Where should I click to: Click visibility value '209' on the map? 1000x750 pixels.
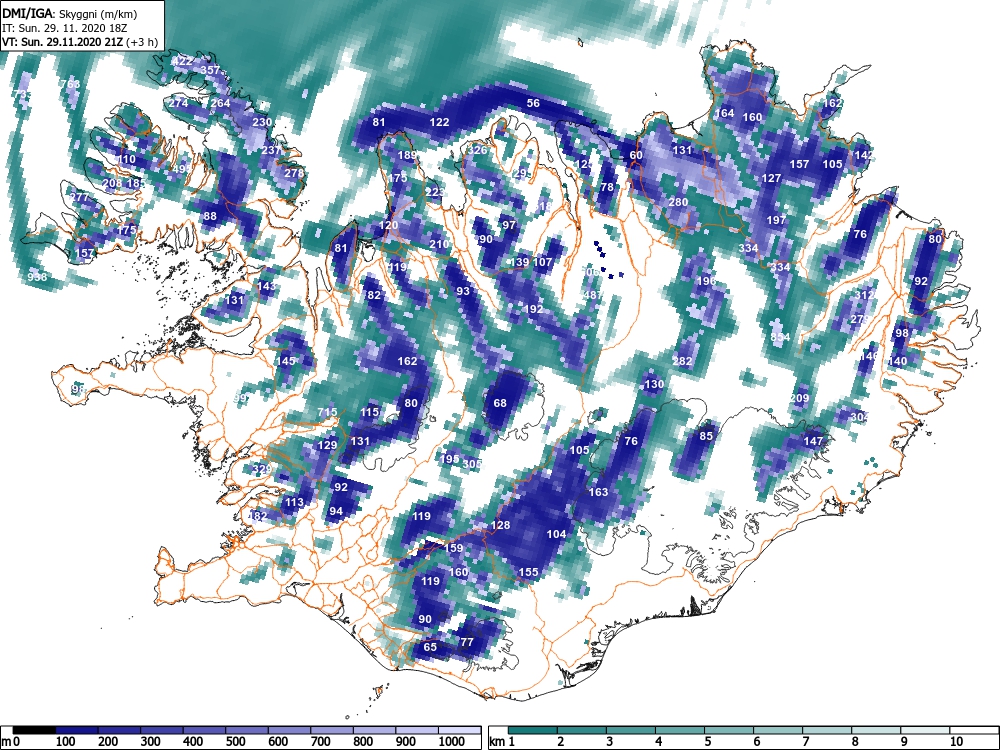[x=799, y=398]
